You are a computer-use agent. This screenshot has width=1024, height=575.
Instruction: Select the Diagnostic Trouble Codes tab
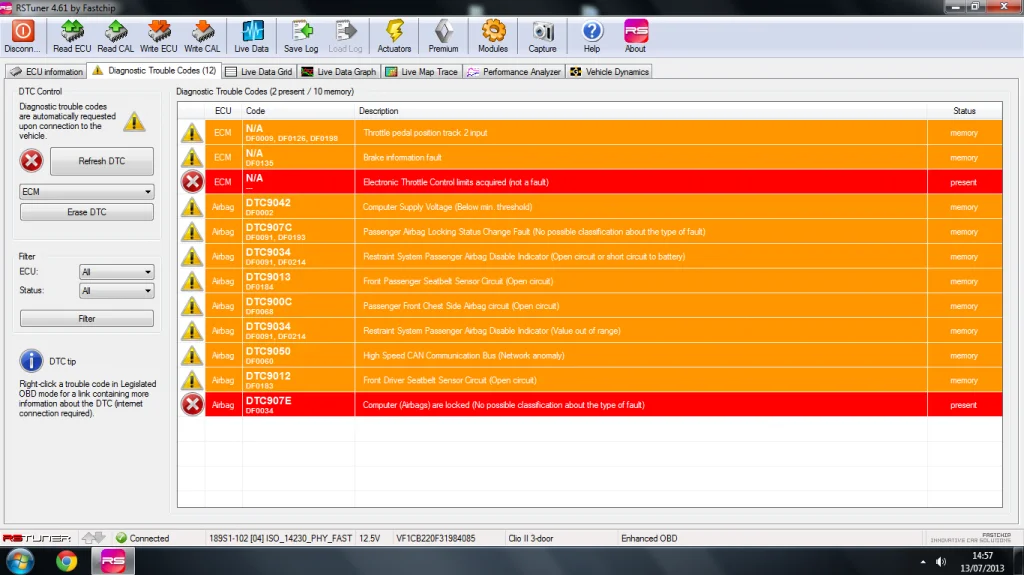coord(153,71)
